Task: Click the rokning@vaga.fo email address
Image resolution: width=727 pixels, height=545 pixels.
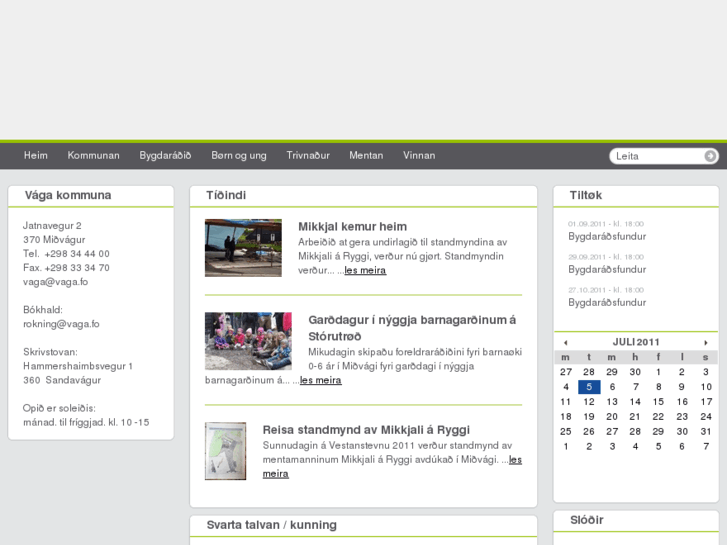Action: (61, 324)
